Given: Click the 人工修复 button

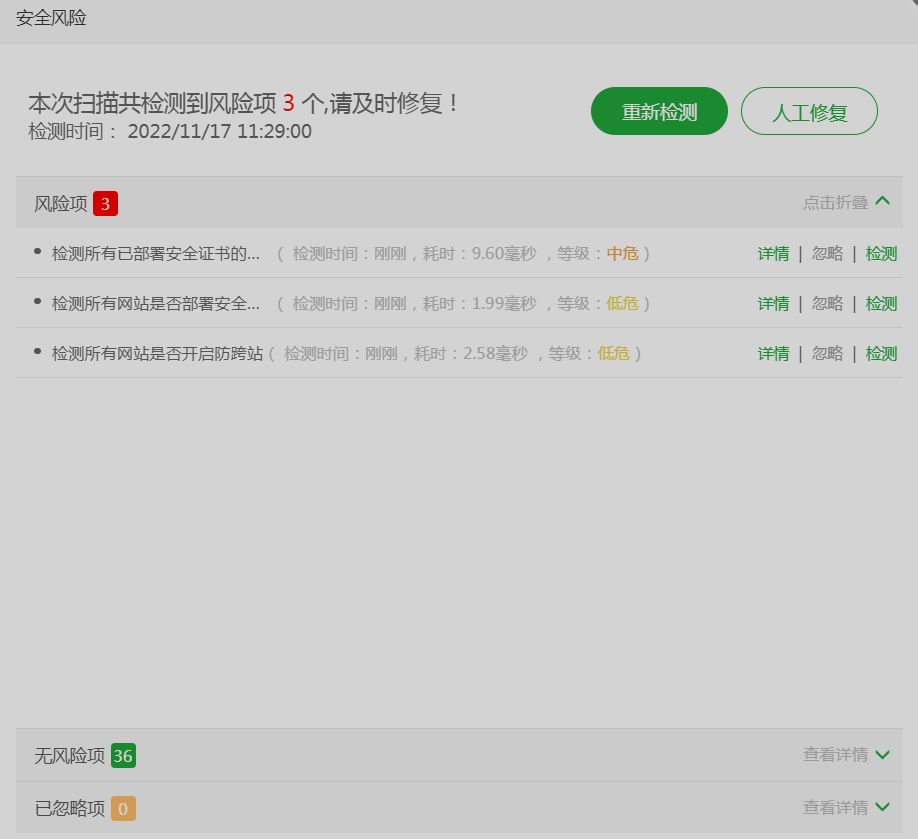Looking at the screenshot, I should coord(809,111).
